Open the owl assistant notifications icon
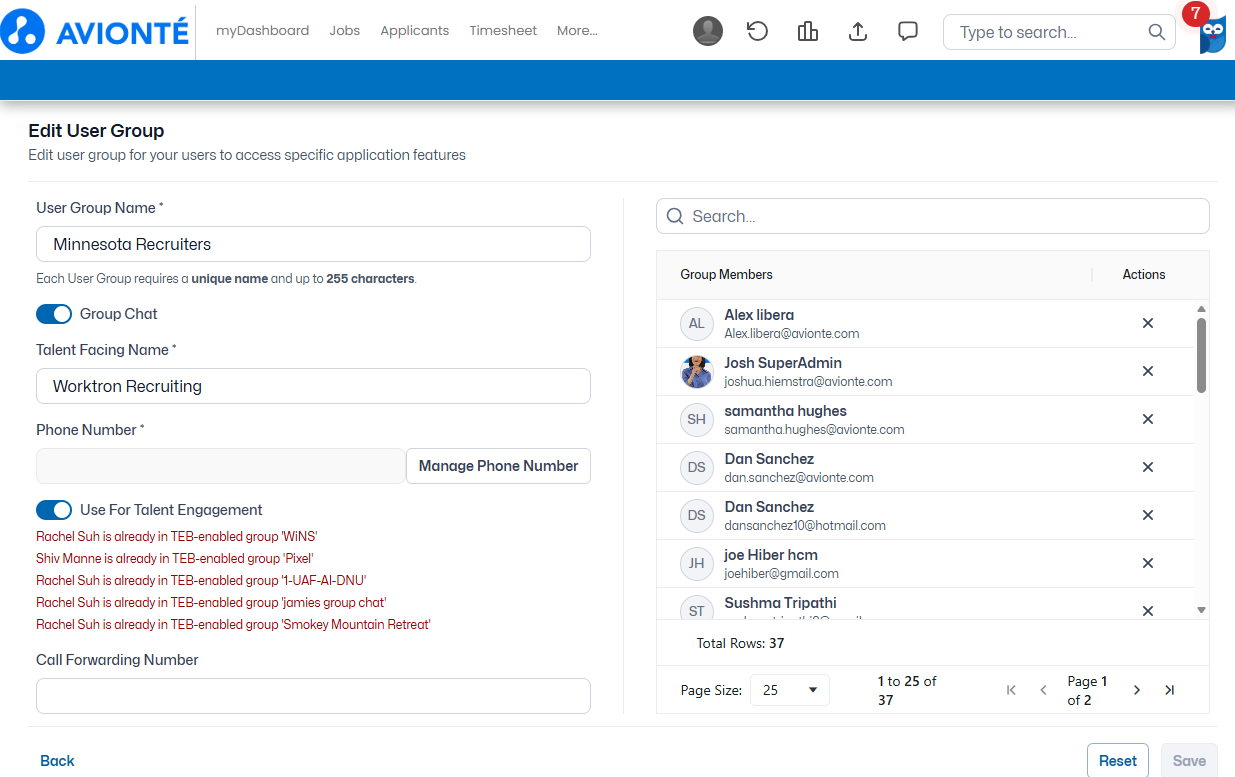The width and height of the screenshot is (1235, 777). (x=1211, y=34)
